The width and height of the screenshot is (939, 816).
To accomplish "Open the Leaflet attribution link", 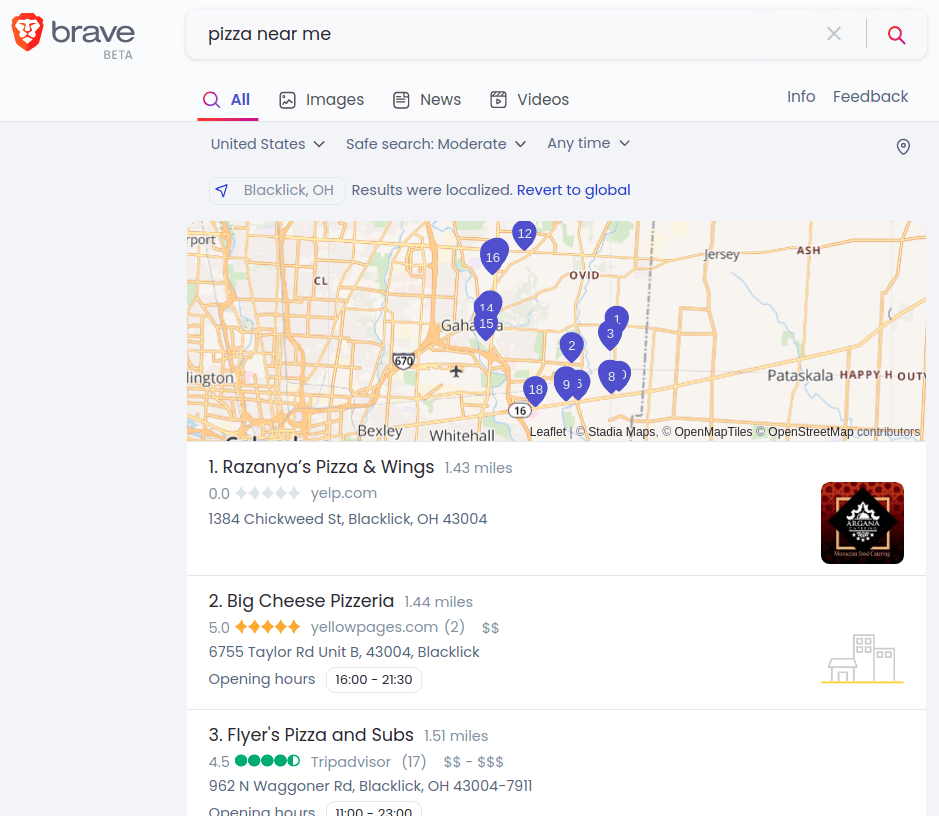I will [x=547, y=432].
